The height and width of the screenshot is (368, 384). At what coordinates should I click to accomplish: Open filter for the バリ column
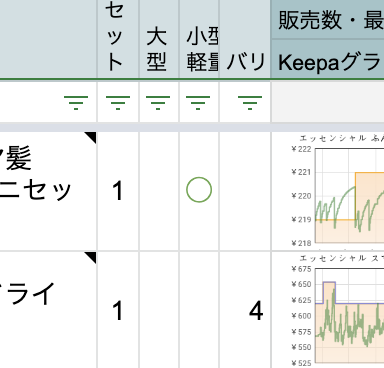tap(250, 102)
